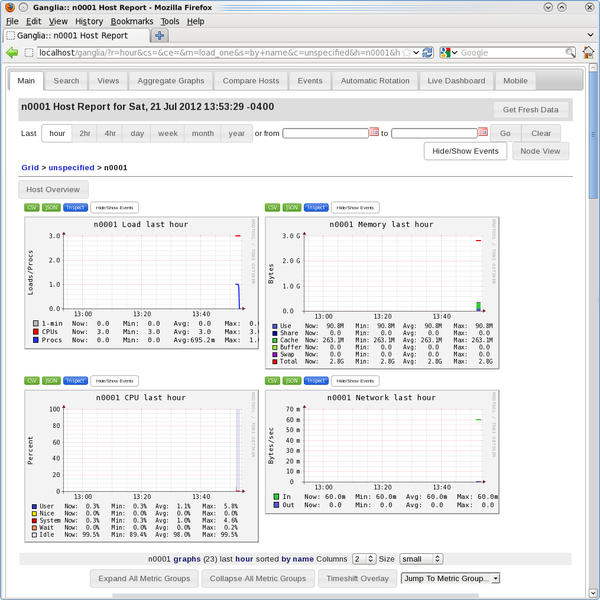Screen dimensions: 600x600
Task: Select the week time range
Action: [168, 133]
